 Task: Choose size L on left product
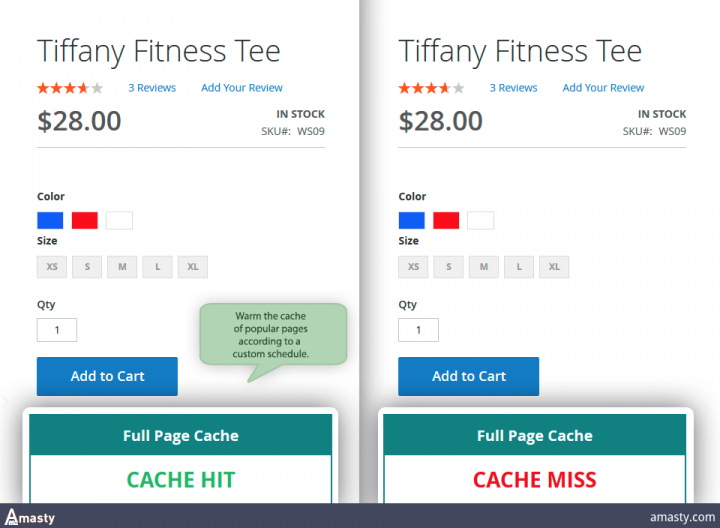[158, 267]
